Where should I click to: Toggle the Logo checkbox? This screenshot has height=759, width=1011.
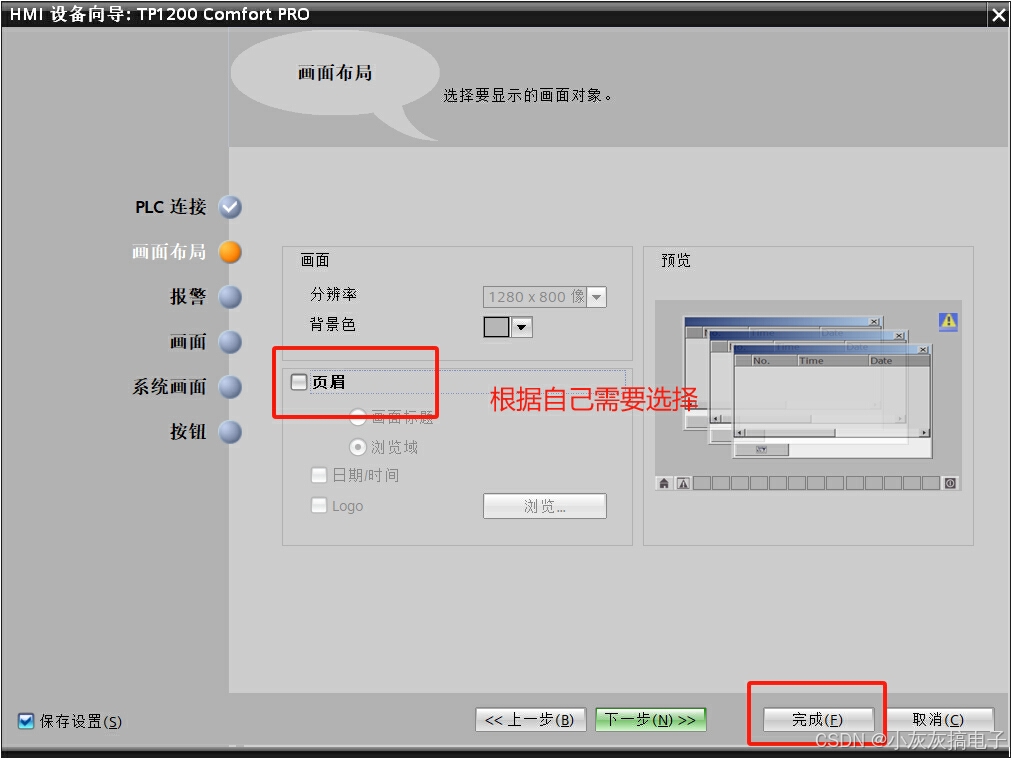click(x=319, y=505)
